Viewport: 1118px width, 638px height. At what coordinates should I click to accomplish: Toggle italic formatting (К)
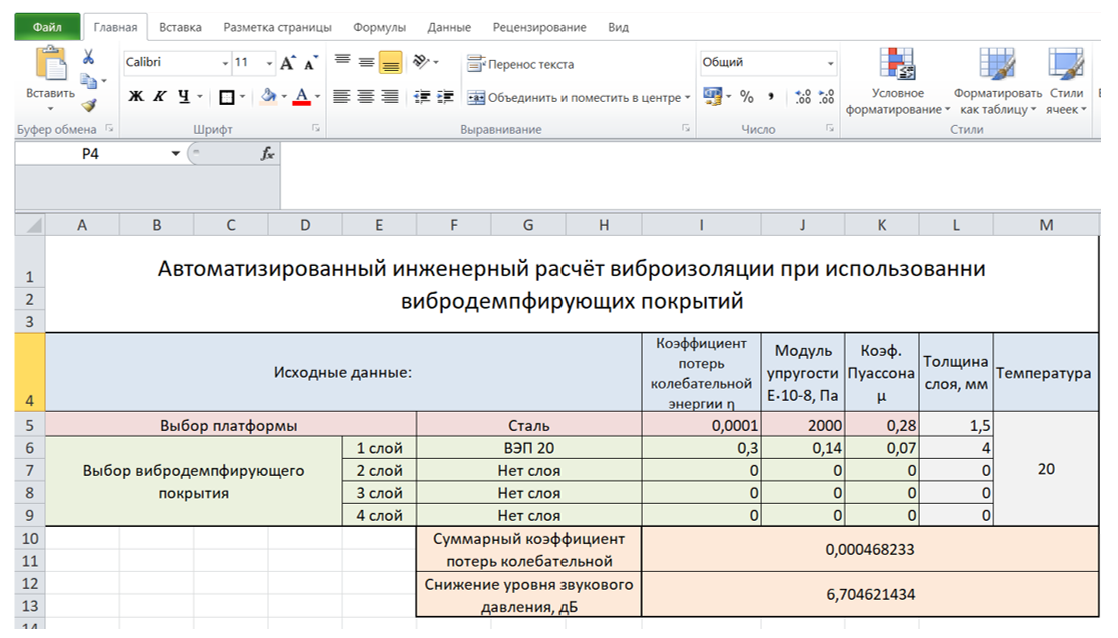pos(160,96)
